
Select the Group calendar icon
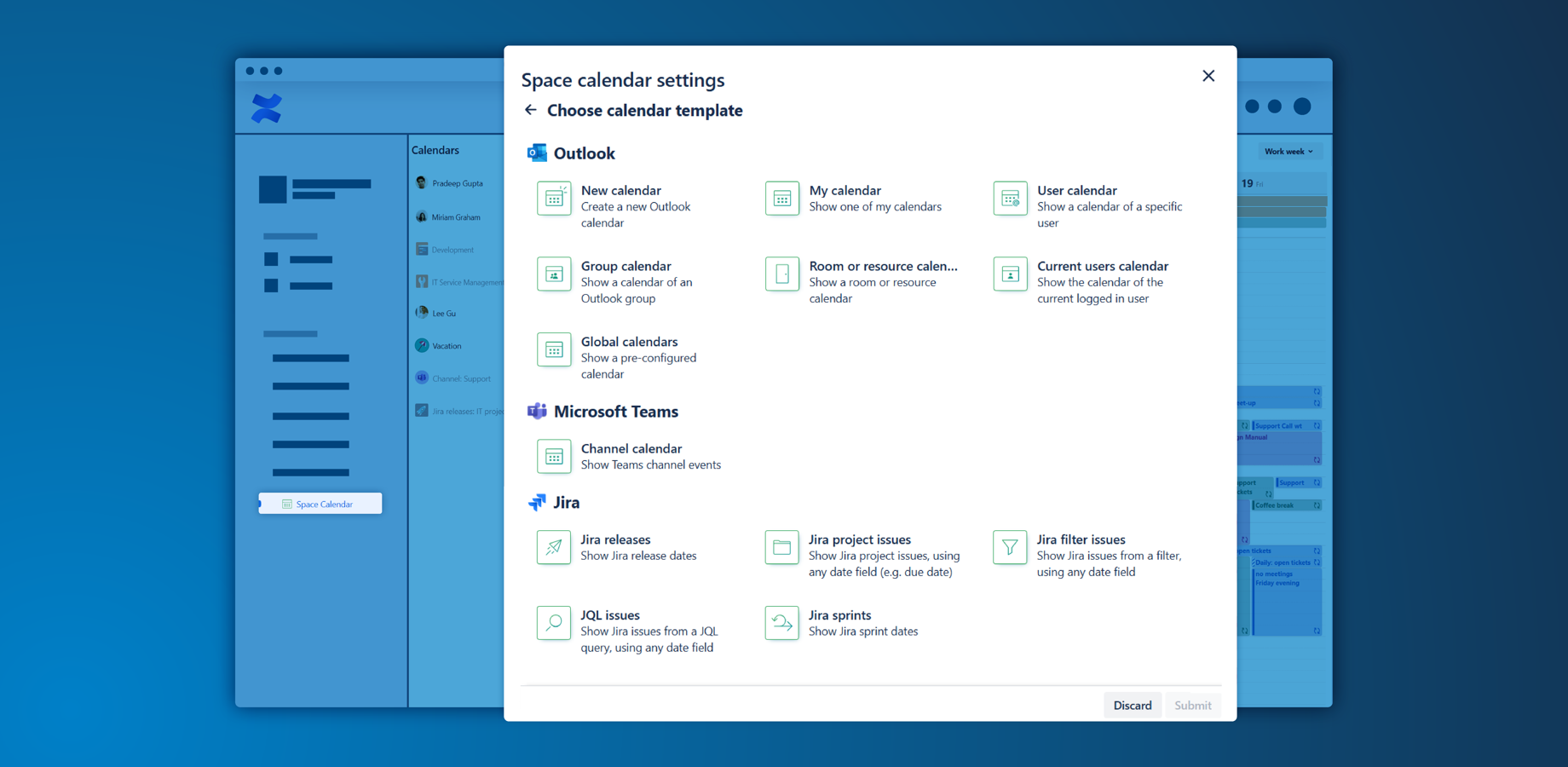(554, 274)
